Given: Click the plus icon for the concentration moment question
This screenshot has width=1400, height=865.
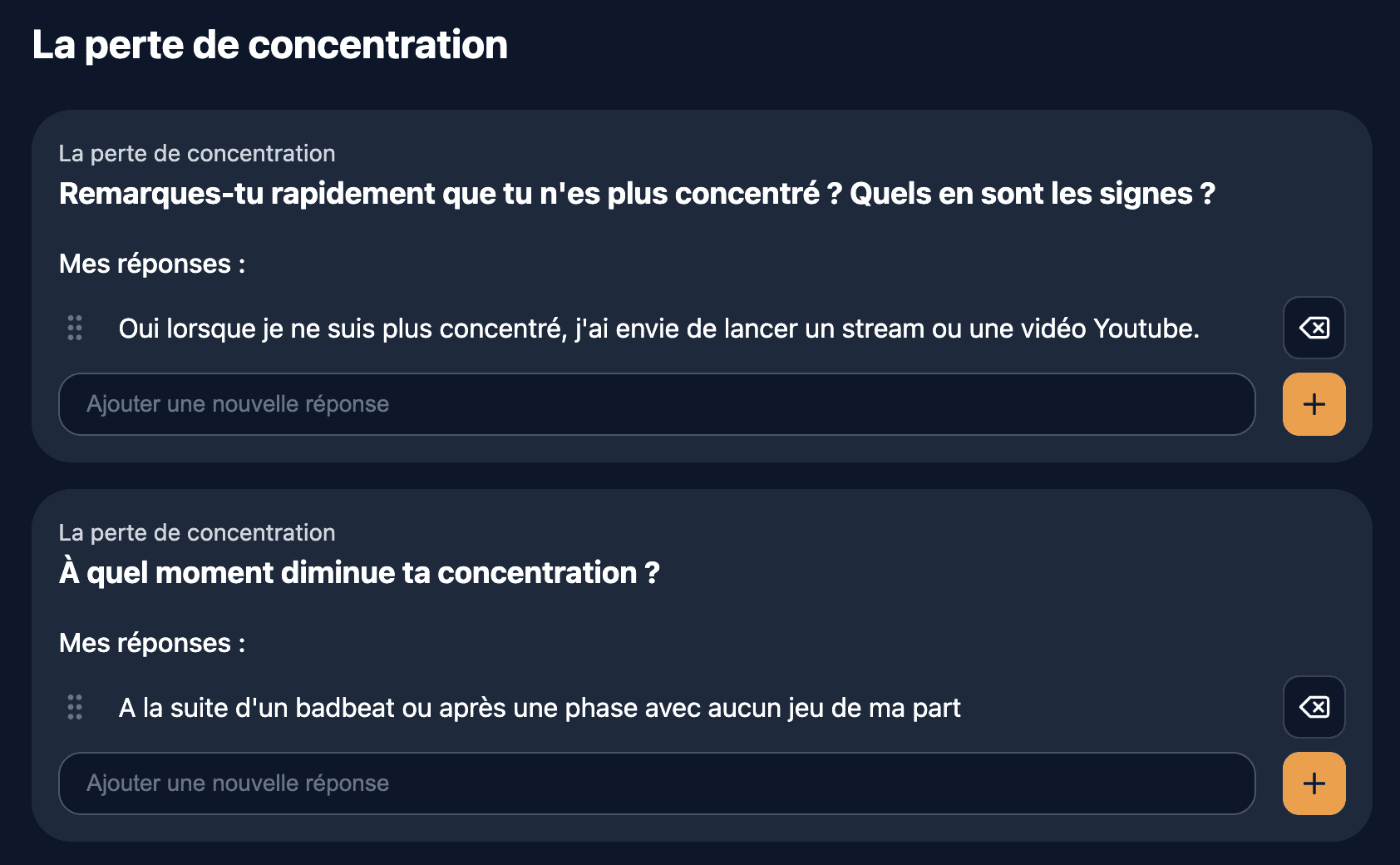Looking at the screenshot, I should (x=1314, y=783).
